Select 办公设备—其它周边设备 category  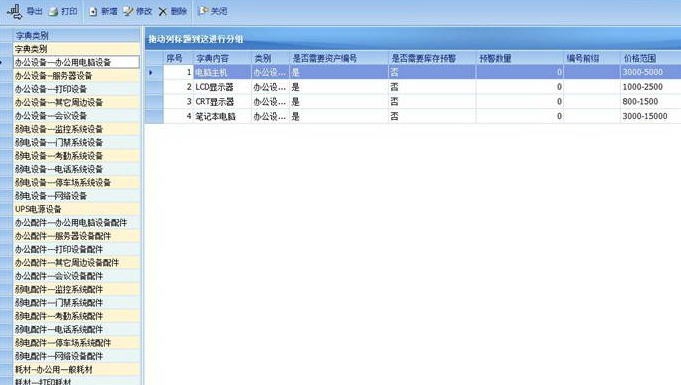[76, 103]
